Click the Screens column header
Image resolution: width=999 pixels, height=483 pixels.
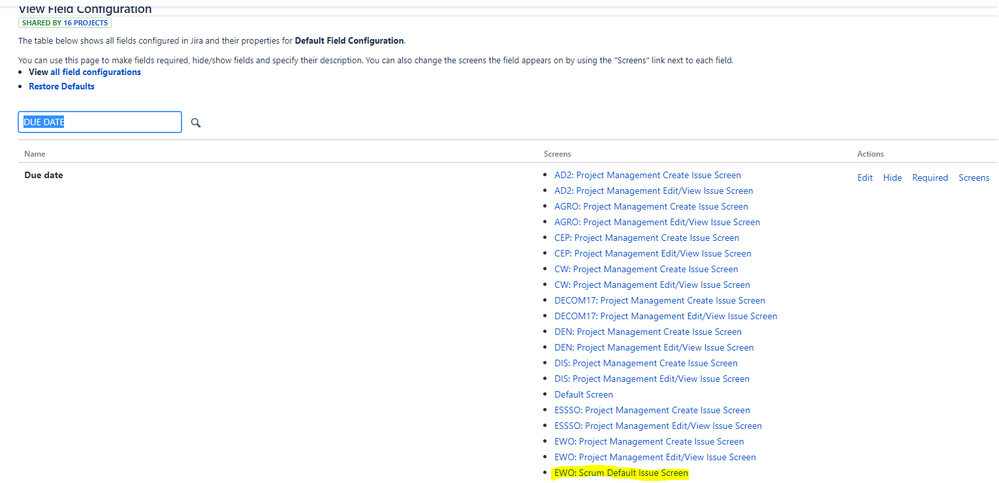557,154
